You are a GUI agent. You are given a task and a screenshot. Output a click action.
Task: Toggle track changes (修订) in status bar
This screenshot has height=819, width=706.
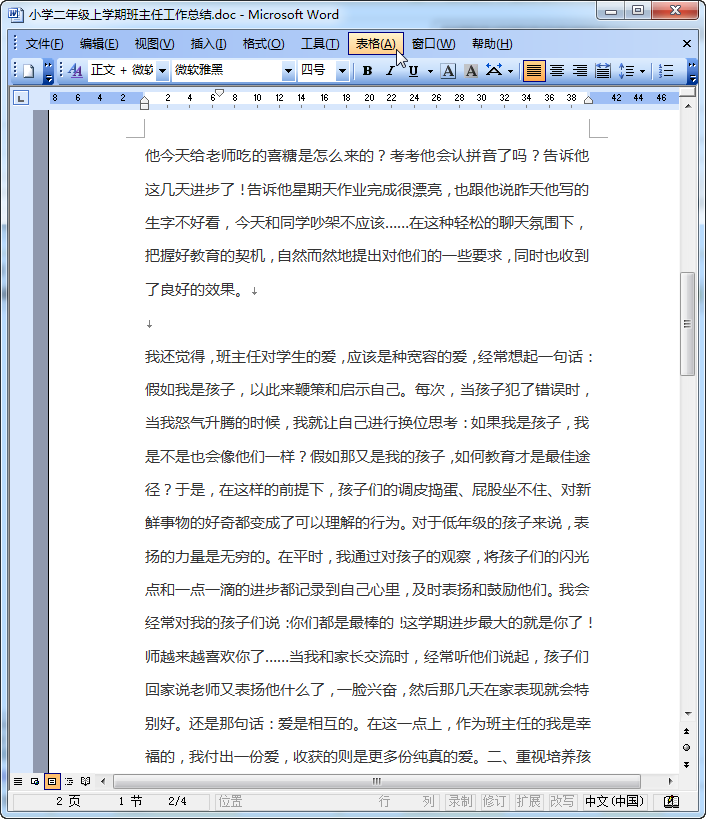pyautogui.click(x=494, y=801)
